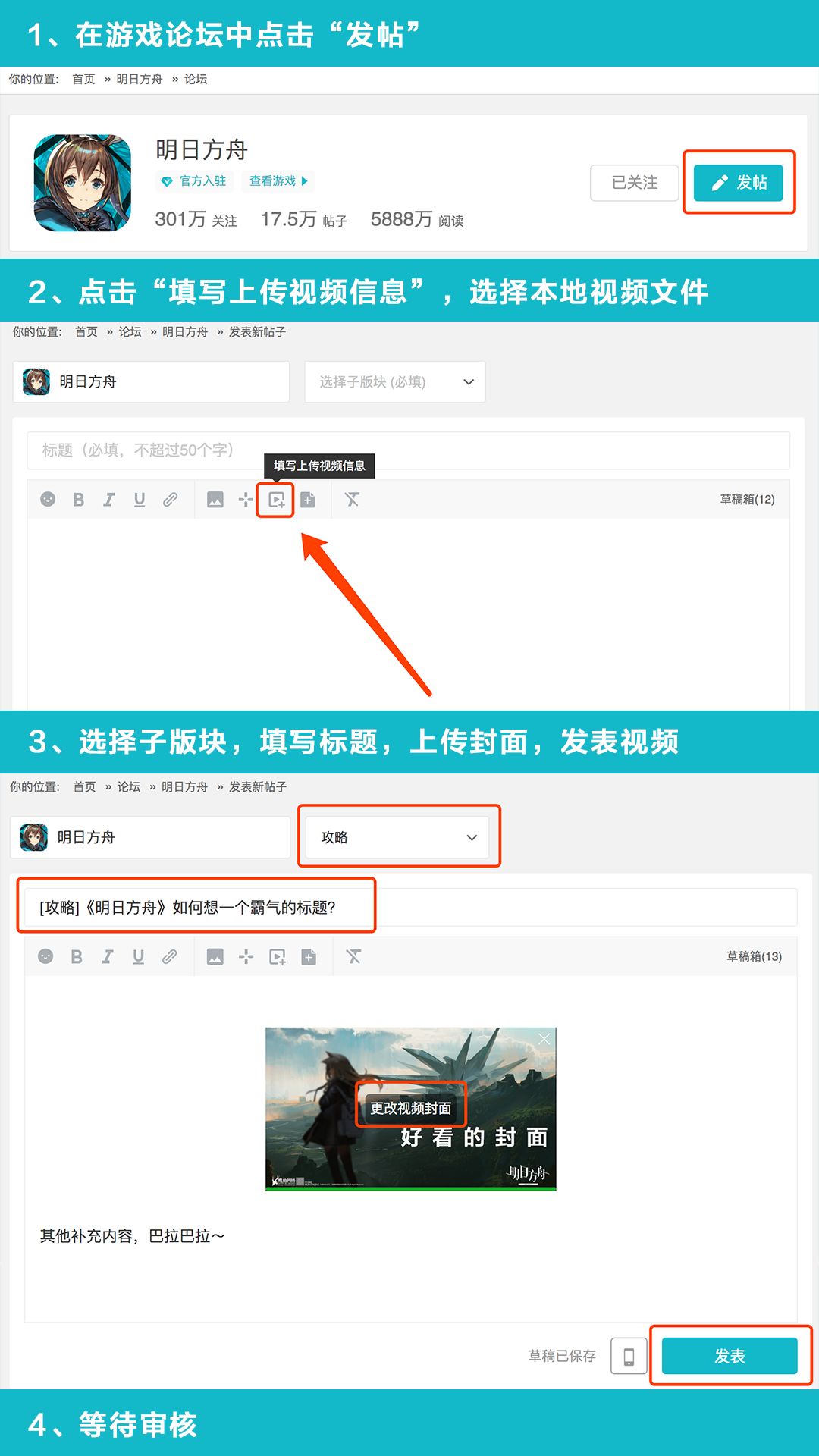Click the title field containing [攻略]《明日方舟》
Viewport: 819px width, 1456px height.
(410, 907)
